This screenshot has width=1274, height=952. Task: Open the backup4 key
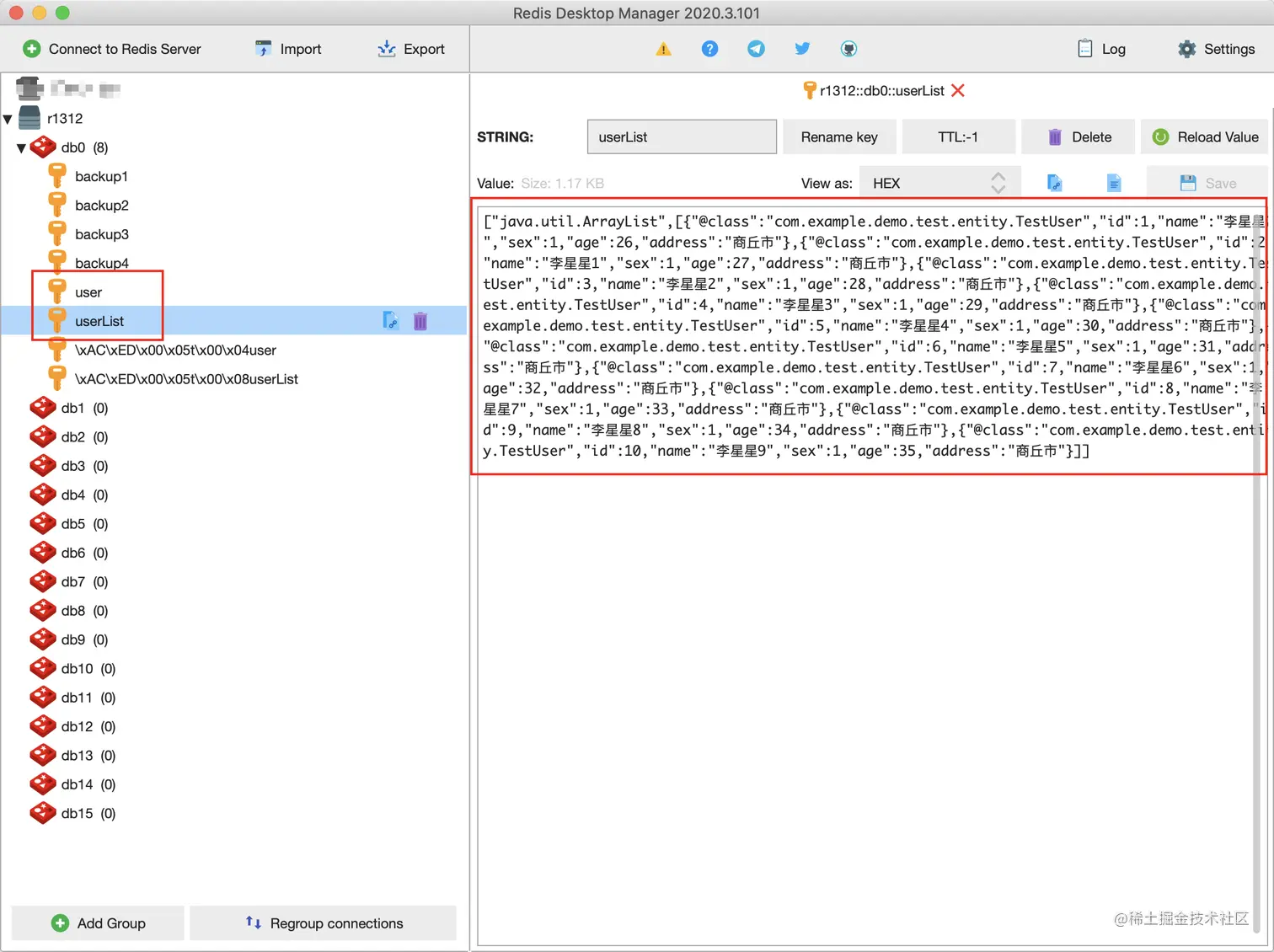coord(101,263)
